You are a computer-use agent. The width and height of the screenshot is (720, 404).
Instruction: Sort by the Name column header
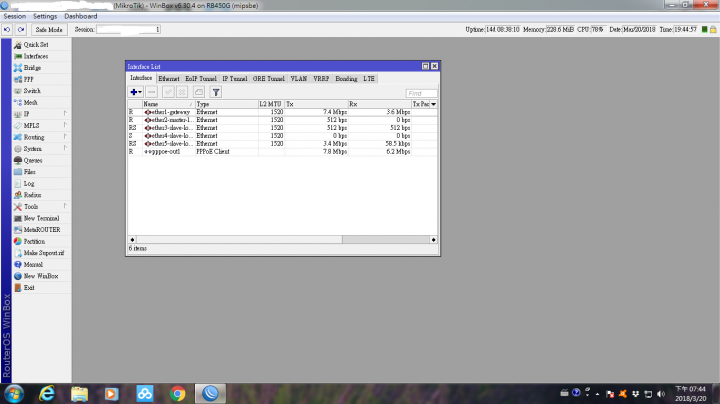(169, 104)
